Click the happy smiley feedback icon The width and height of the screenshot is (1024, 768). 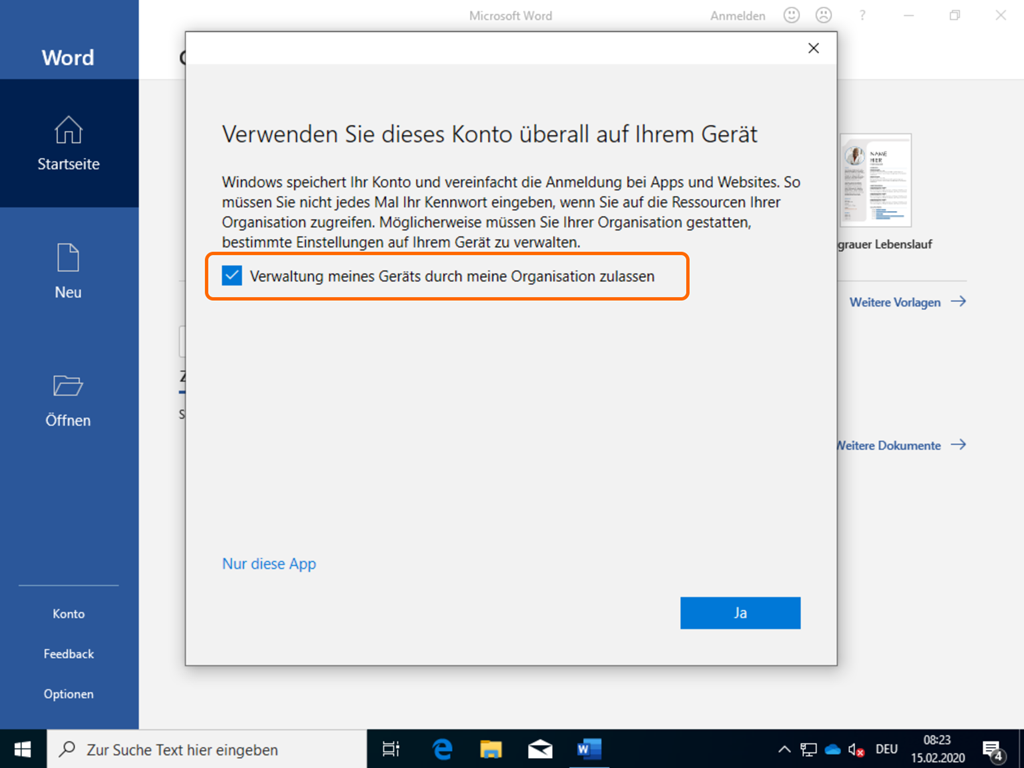point(791,16)
